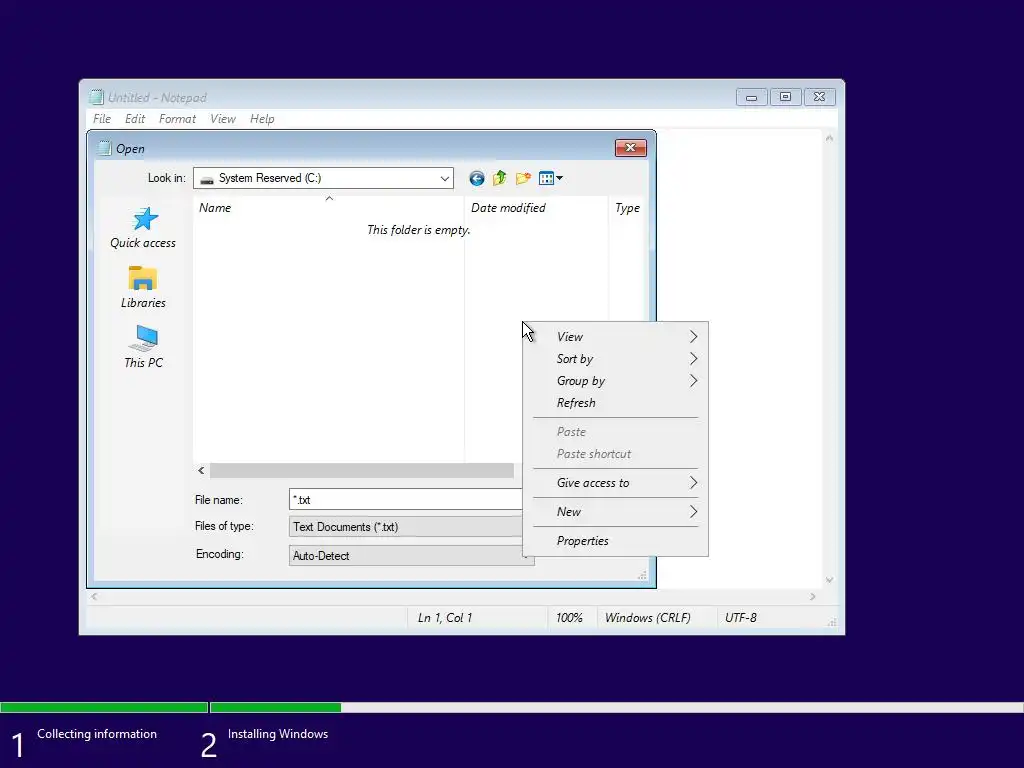
Task: Click the UTF-8 status bar entry
Action: point(741,618)
